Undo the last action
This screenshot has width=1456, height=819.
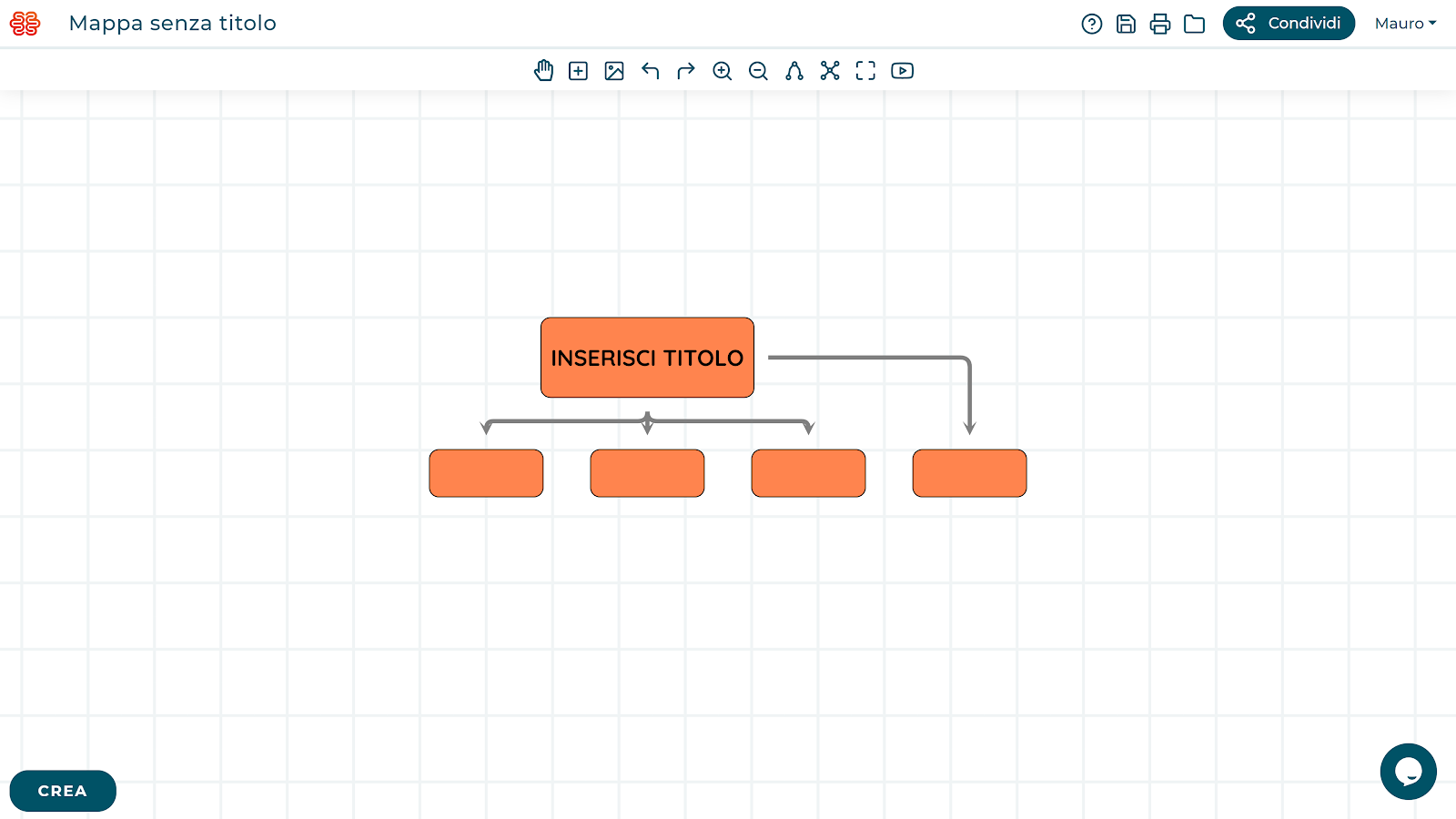point(650,71)
